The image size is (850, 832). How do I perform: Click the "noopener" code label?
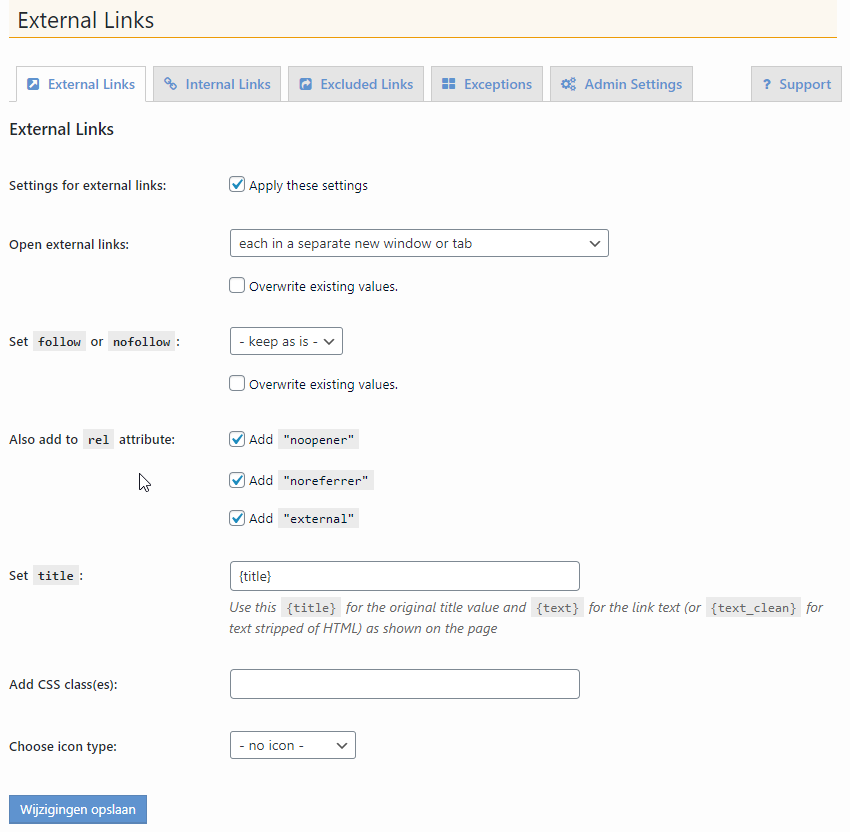tap(318, 440)
